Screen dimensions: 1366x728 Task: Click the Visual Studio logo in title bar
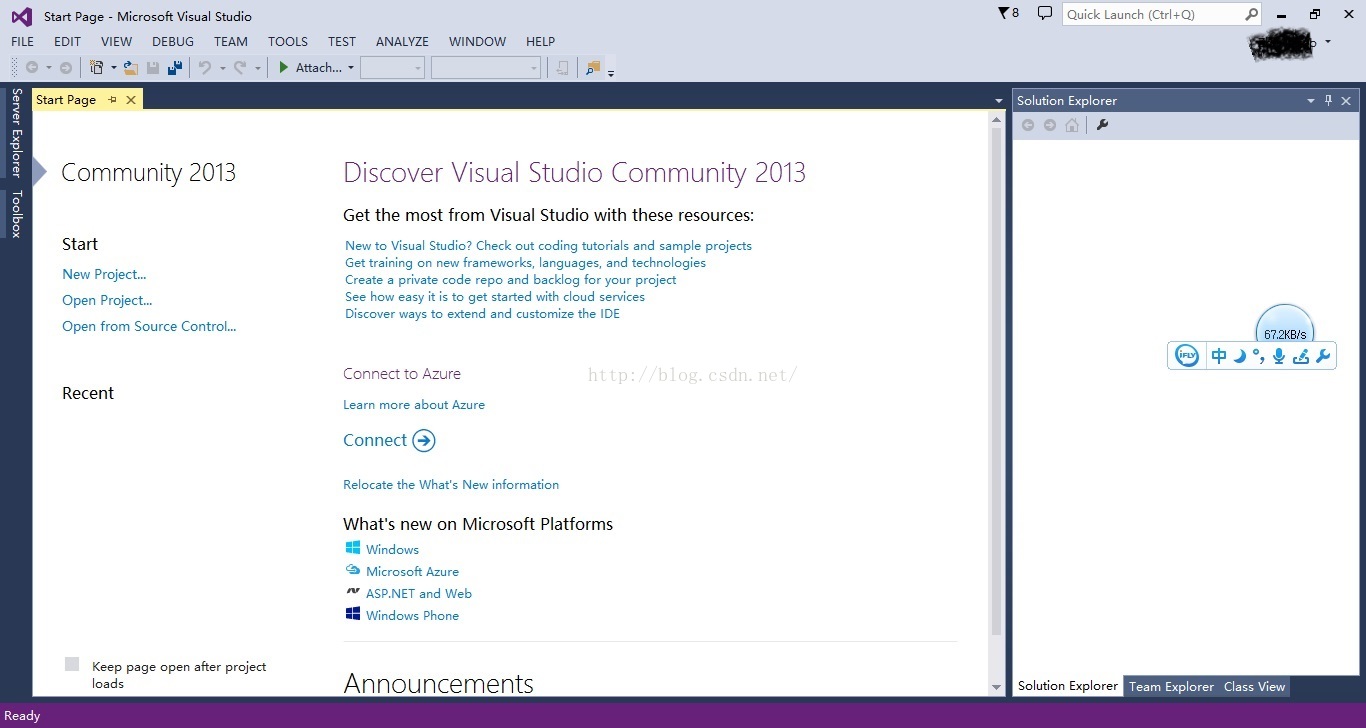21,16
